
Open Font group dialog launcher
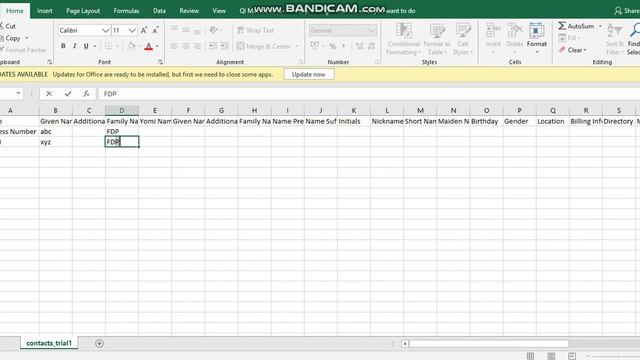pos(160,62)
